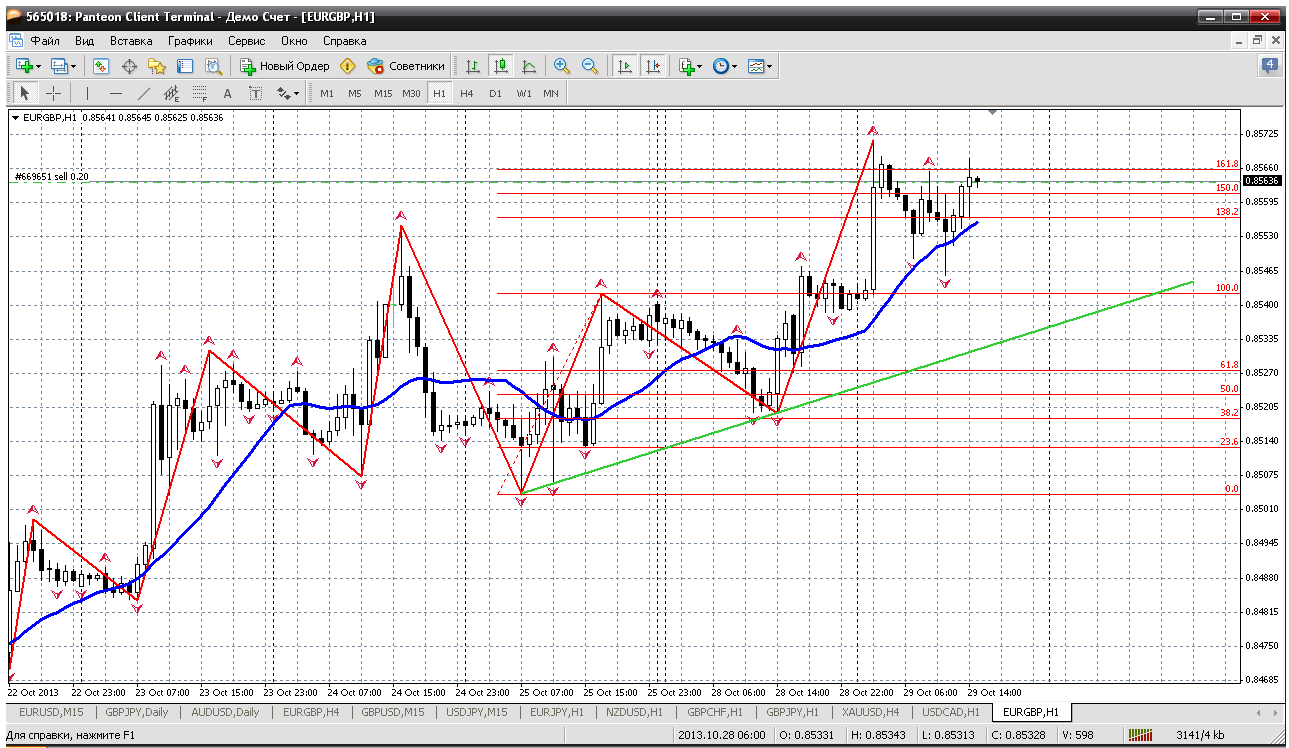Select the horizontal line drawing tool
The image size is (1289, 748).
[x=115, y=93]
